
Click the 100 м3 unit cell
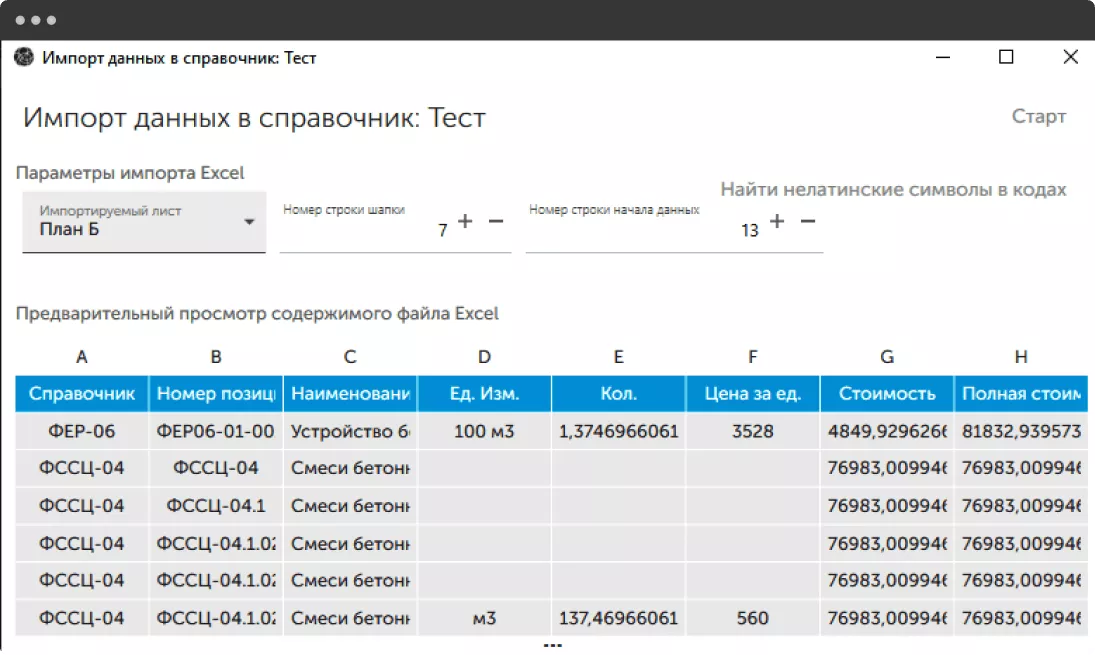pos(484,432)
